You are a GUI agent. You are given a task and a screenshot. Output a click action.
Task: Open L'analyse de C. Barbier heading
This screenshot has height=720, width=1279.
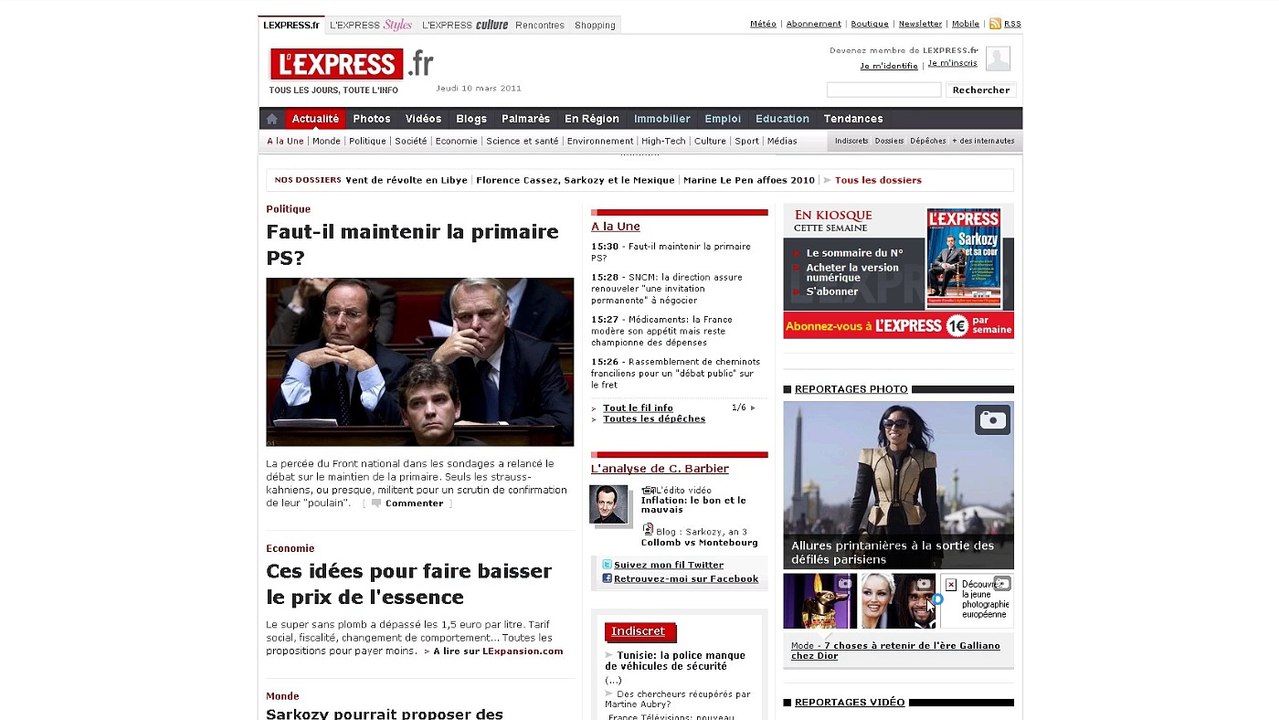(660, 469)
